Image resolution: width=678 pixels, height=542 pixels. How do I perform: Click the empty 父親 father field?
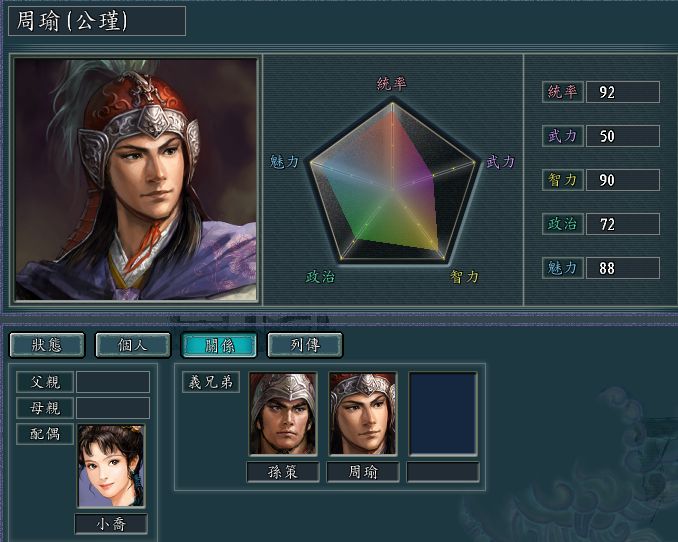tap(113, 382)
